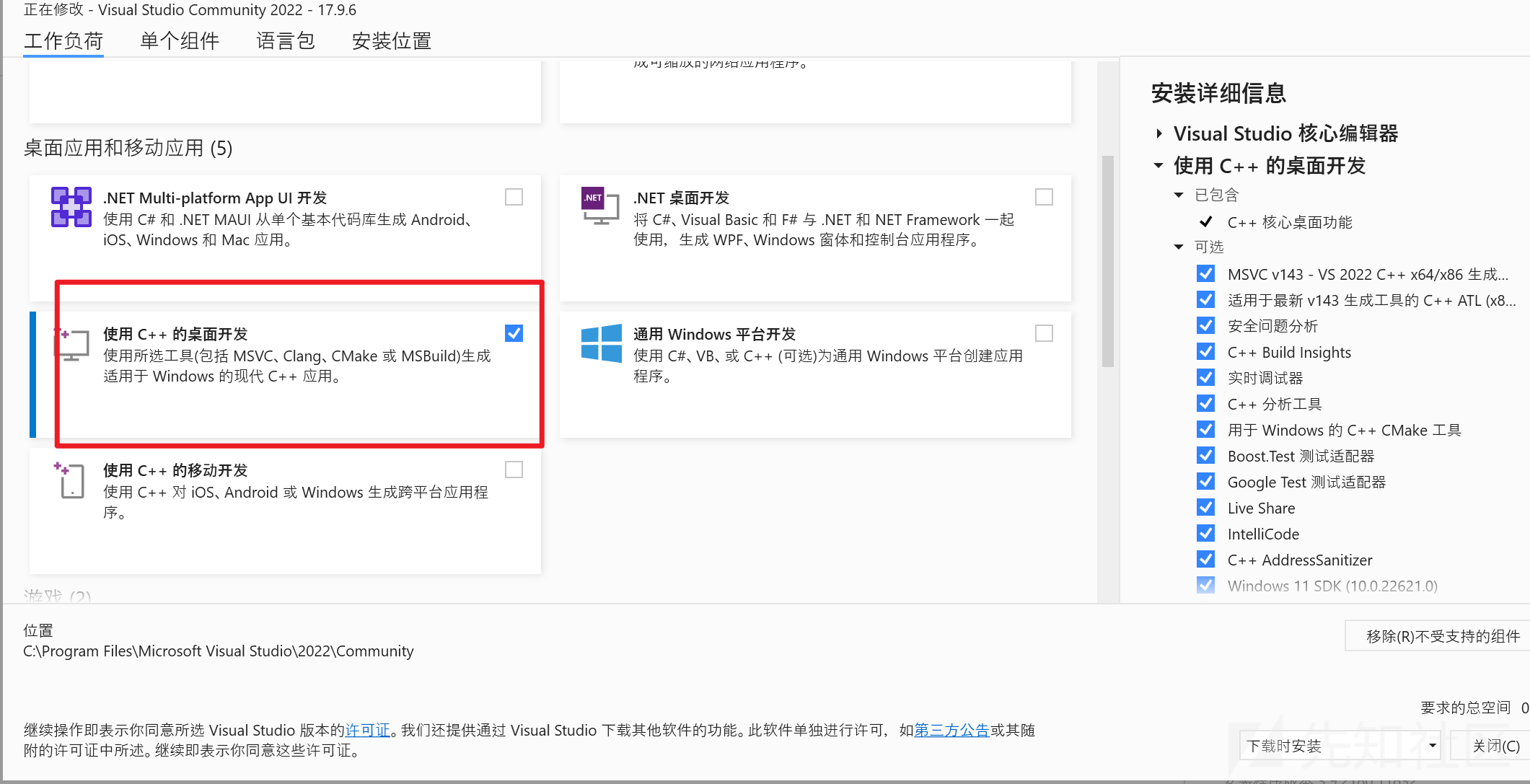Switch to the 安装位置 tab
This screenshot has width=1530, height=784.
pyautogui.click(x=392, y=41)
